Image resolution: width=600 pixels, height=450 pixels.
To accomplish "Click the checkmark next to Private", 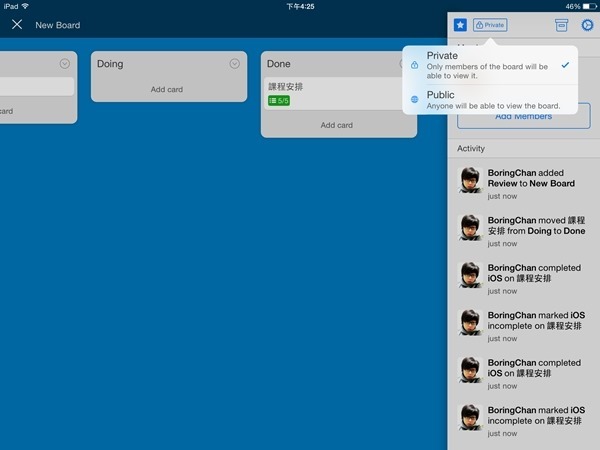I will pyautogui.click(x=565, y=65).
